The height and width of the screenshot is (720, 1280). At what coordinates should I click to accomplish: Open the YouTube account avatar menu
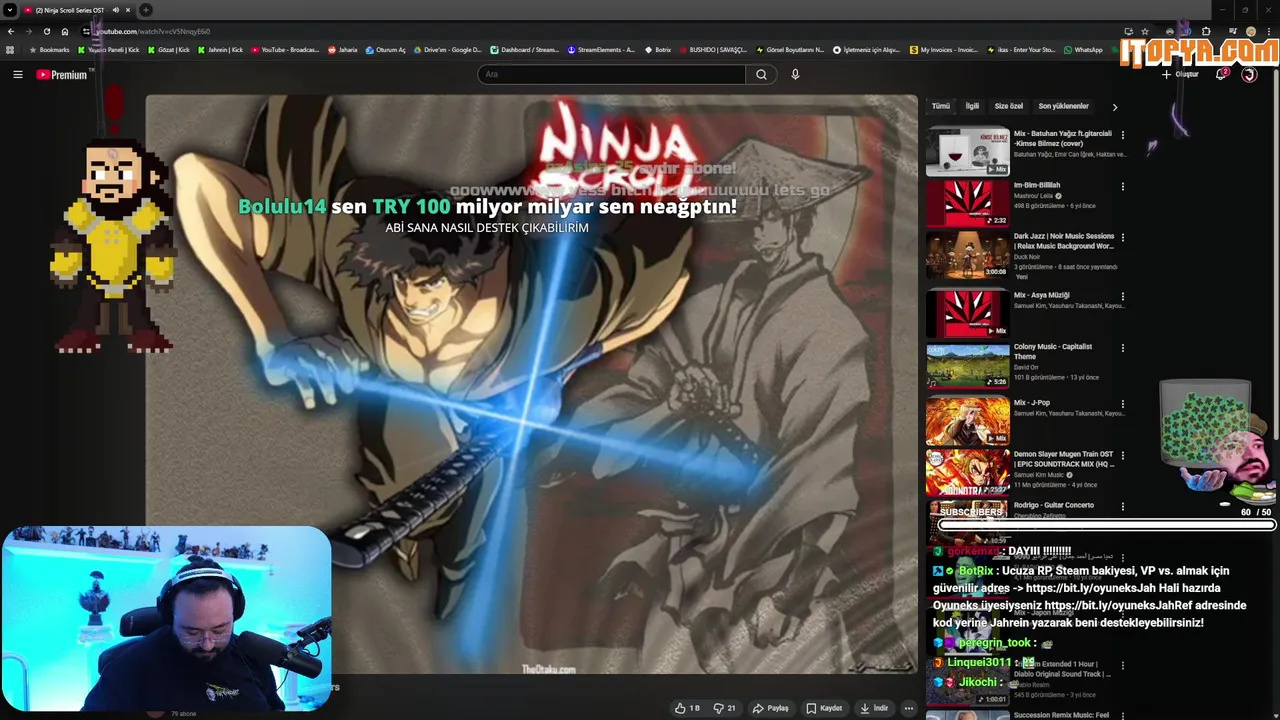point(1249,74)
